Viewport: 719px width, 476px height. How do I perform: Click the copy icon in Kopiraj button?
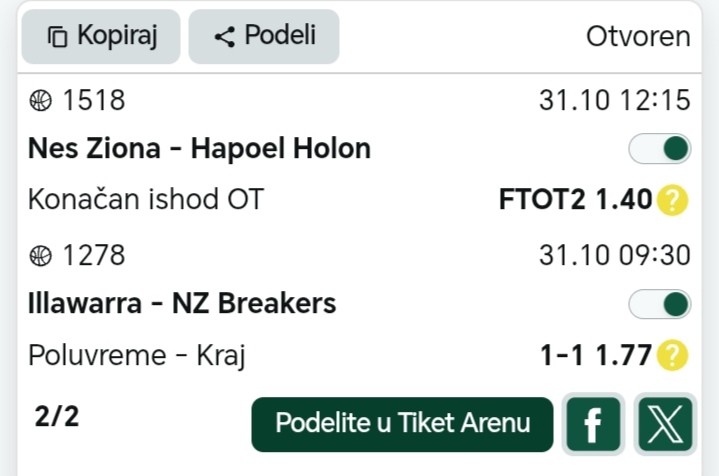[x=58, y=38]
